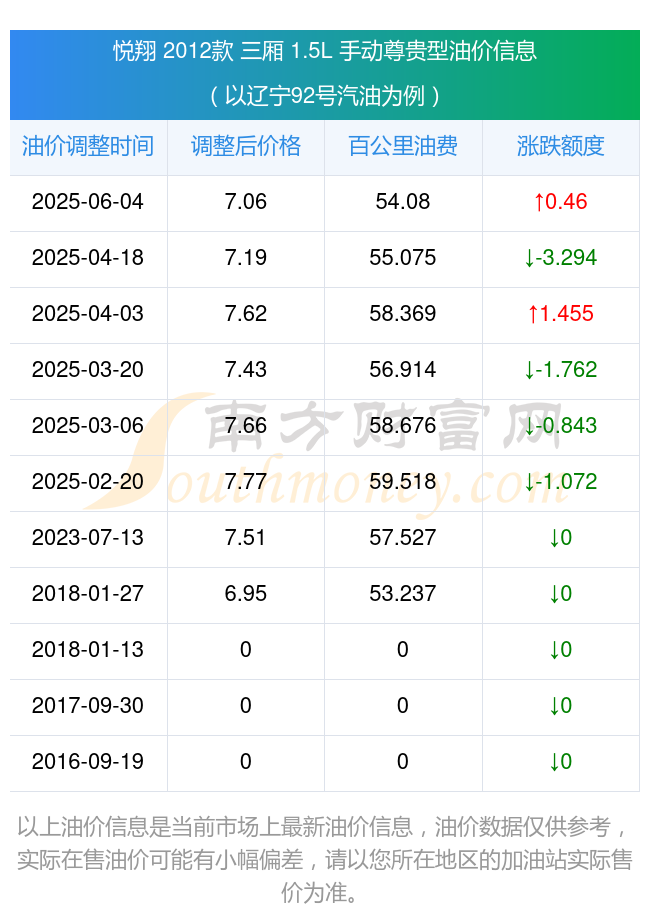Click the ↓0 change in 2016-09-19 row
650x921 pixels.
(561, 762)
